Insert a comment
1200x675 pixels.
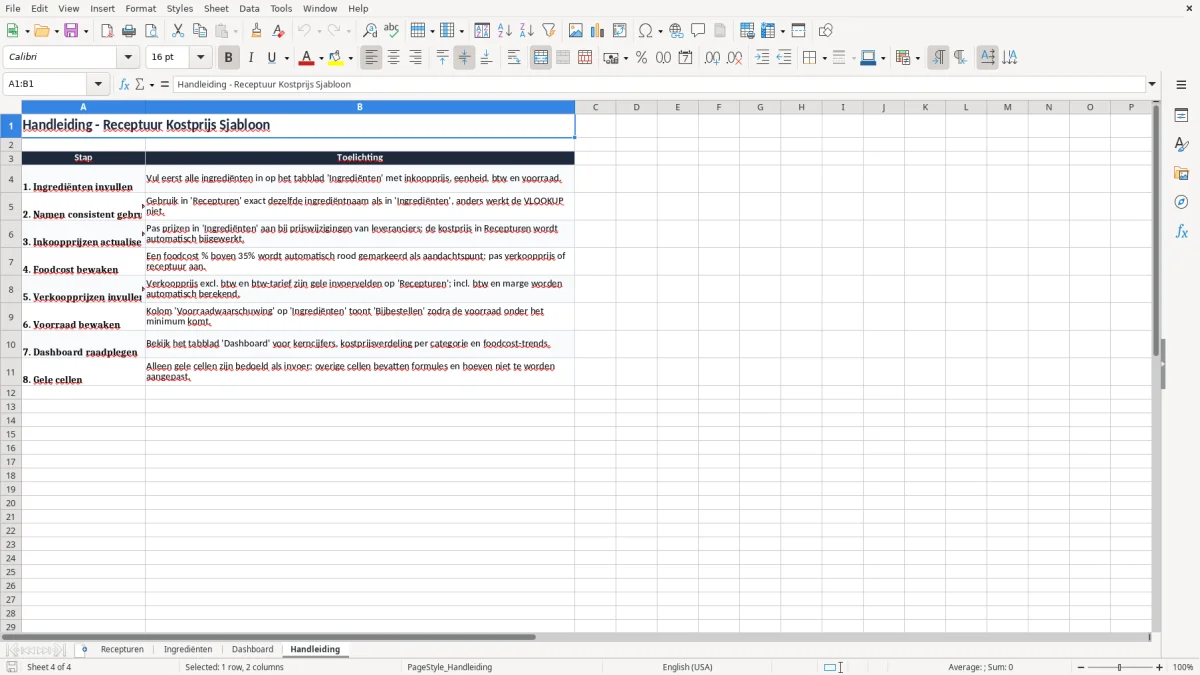coord(698,31)
